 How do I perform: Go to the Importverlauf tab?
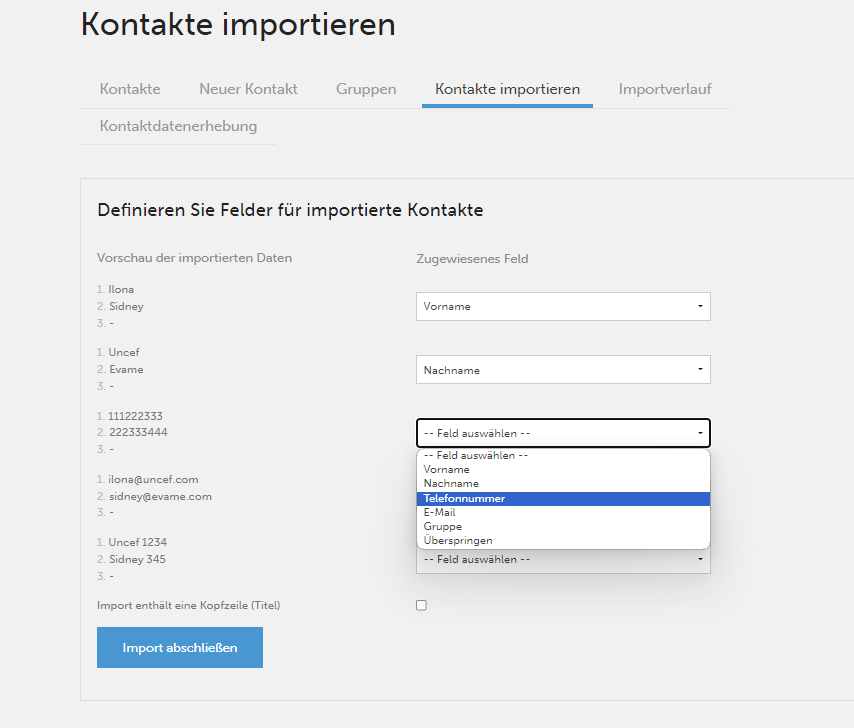pyautogui.click(x=664, y=89)
